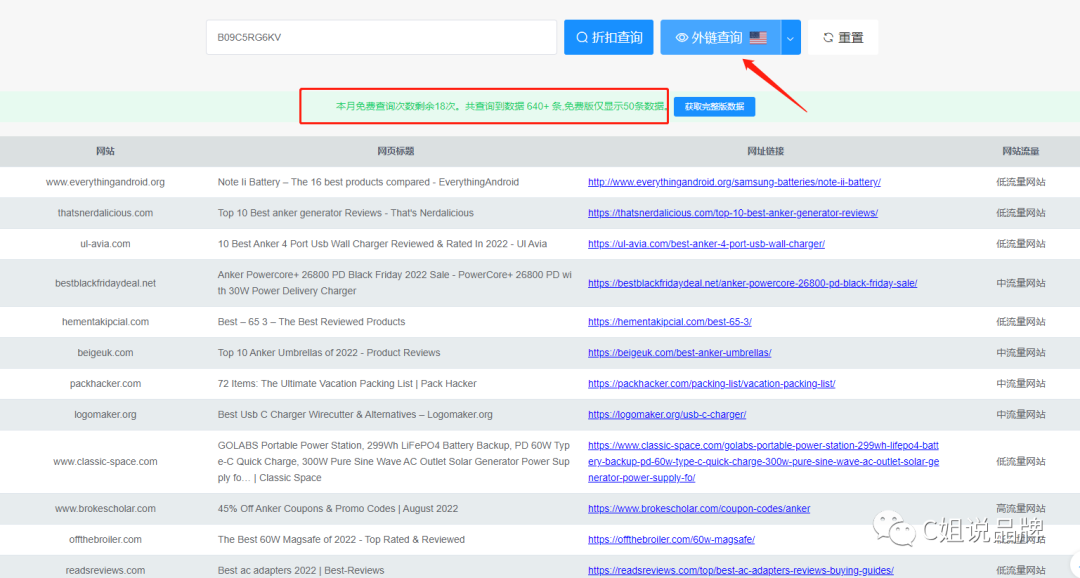Click the www.everythingandroid.org site cell
Viewport: 1080px width, 578px height.
pyautogui.click(x=105, y=182)
